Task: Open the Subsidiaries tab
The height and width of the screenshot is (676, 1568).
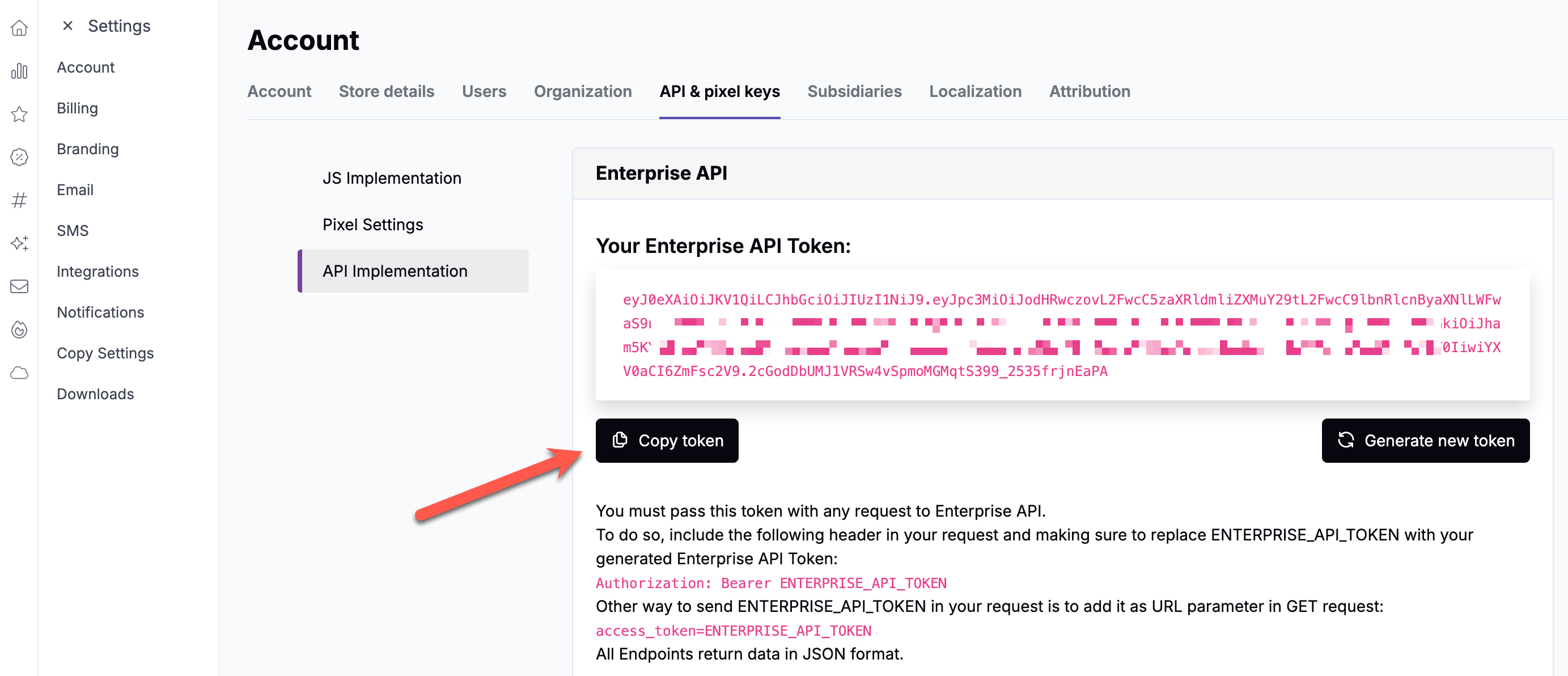Action: pyautogui.click(x=854, y=91)
